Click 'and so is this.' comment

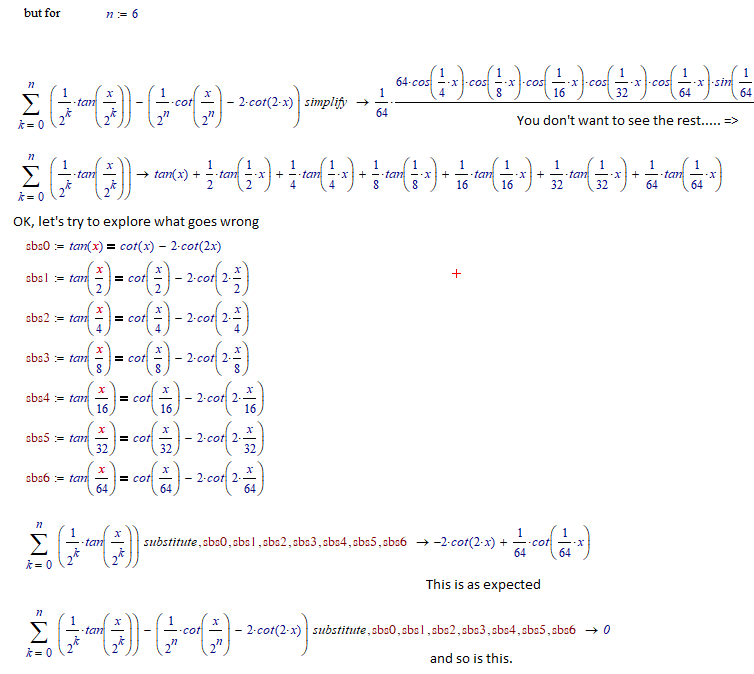pyautogui.click(x=471, y=658)
